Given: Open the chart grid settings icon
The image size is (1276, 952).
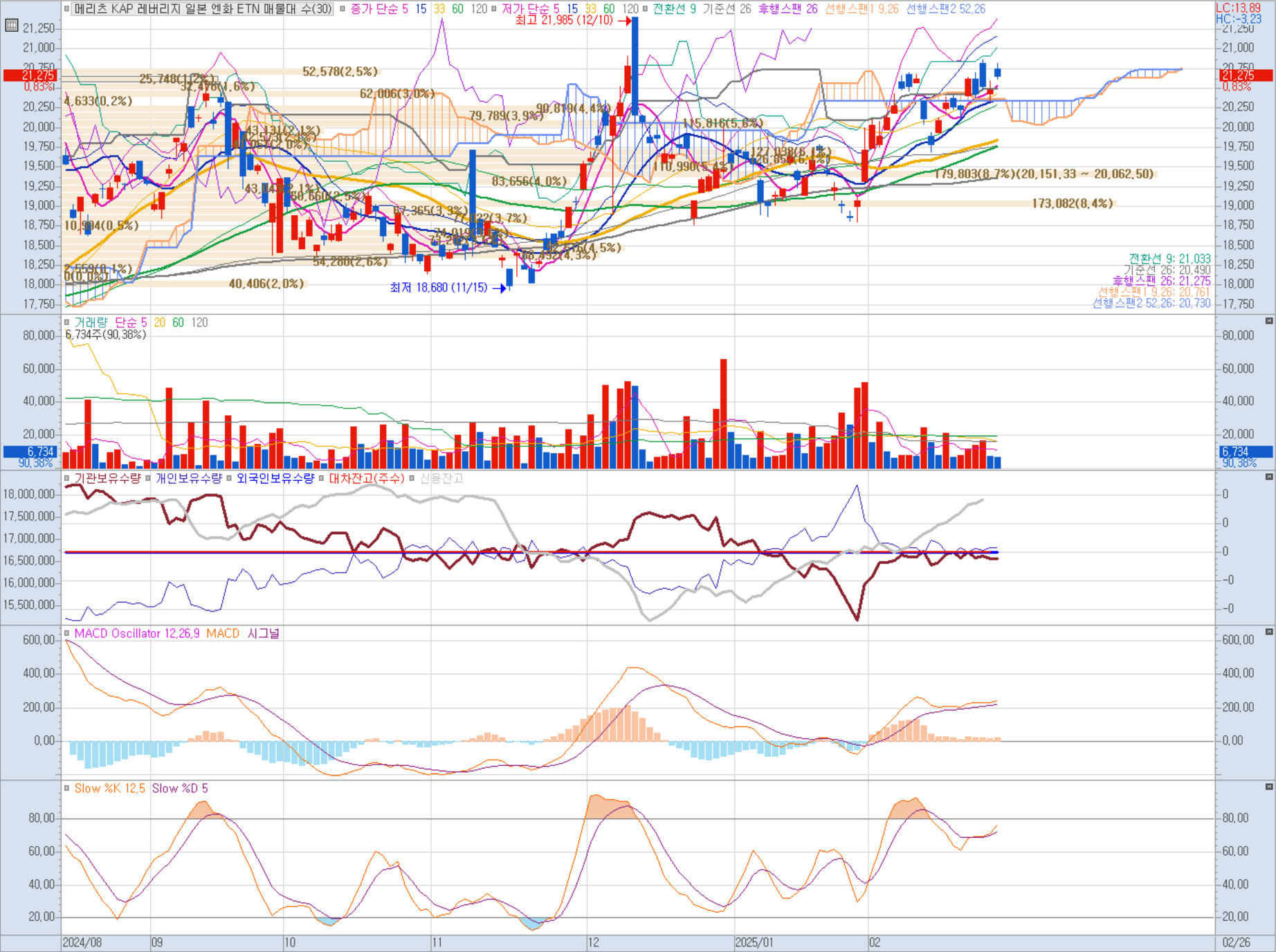Looking at the screenshot, I should pos(11,26).
